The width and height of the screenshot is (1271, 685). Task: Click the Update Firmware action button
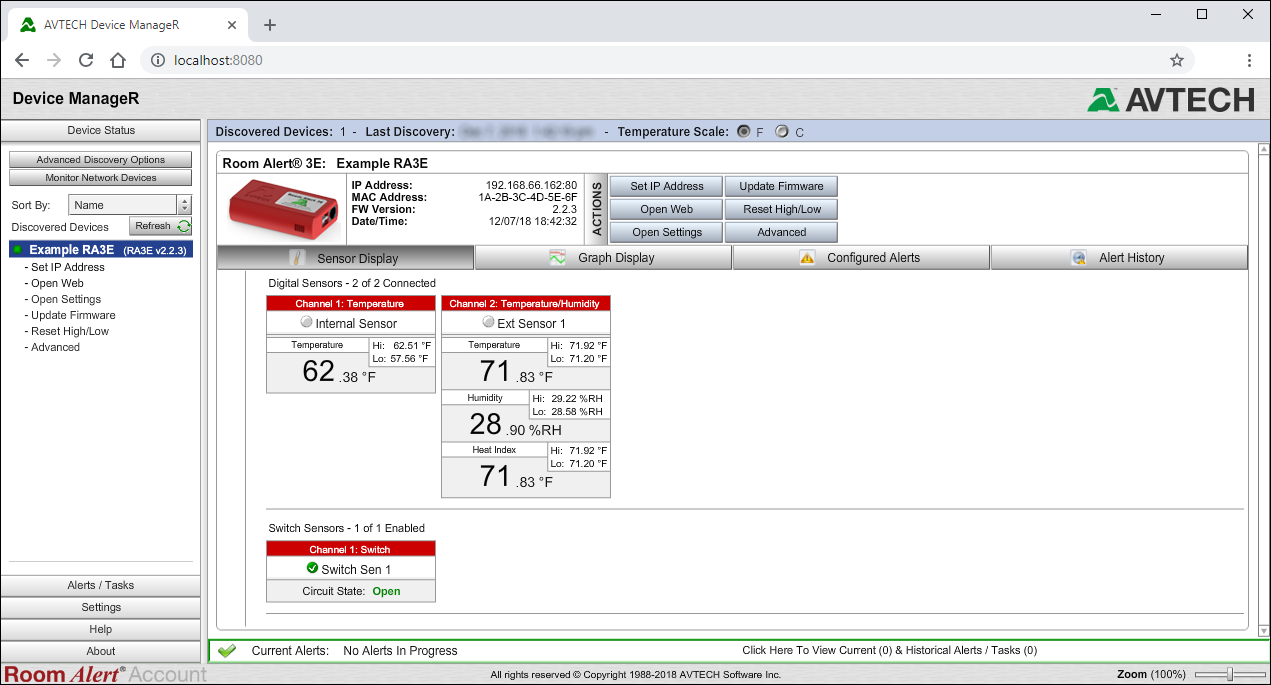(781, 187)
